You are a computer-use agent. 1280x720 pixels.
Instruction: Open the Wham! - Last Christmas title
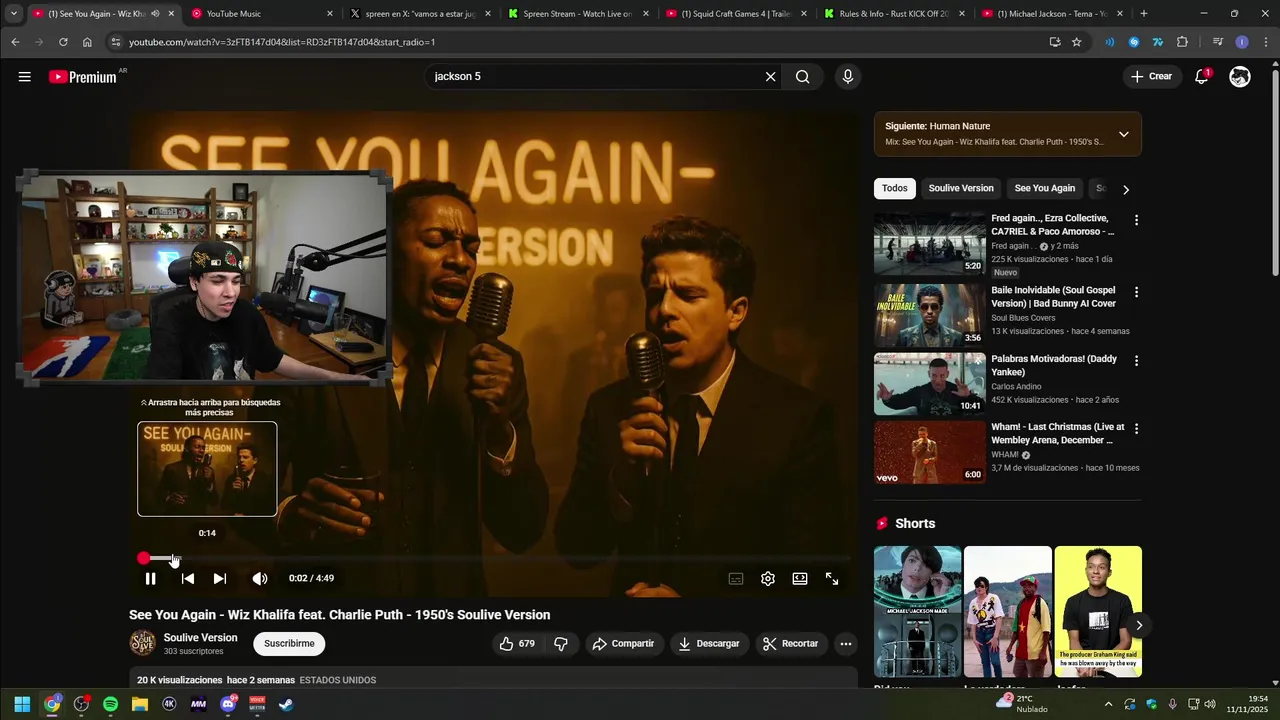point(1057,434)
